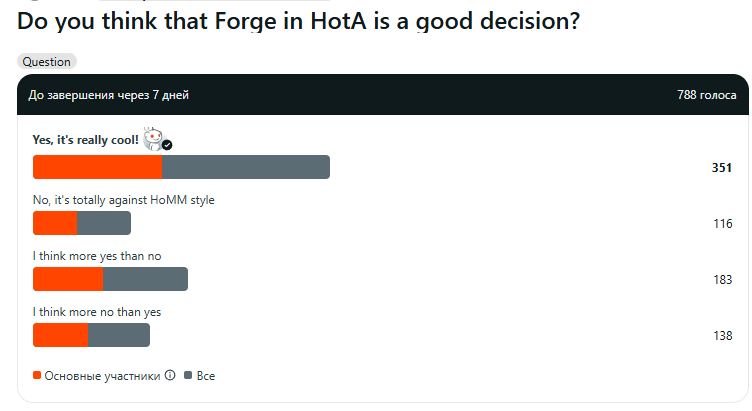This screenshot has height=411, width=752.
Task: Click orange segment of the 351-vote bar
Action: (97, 167)
